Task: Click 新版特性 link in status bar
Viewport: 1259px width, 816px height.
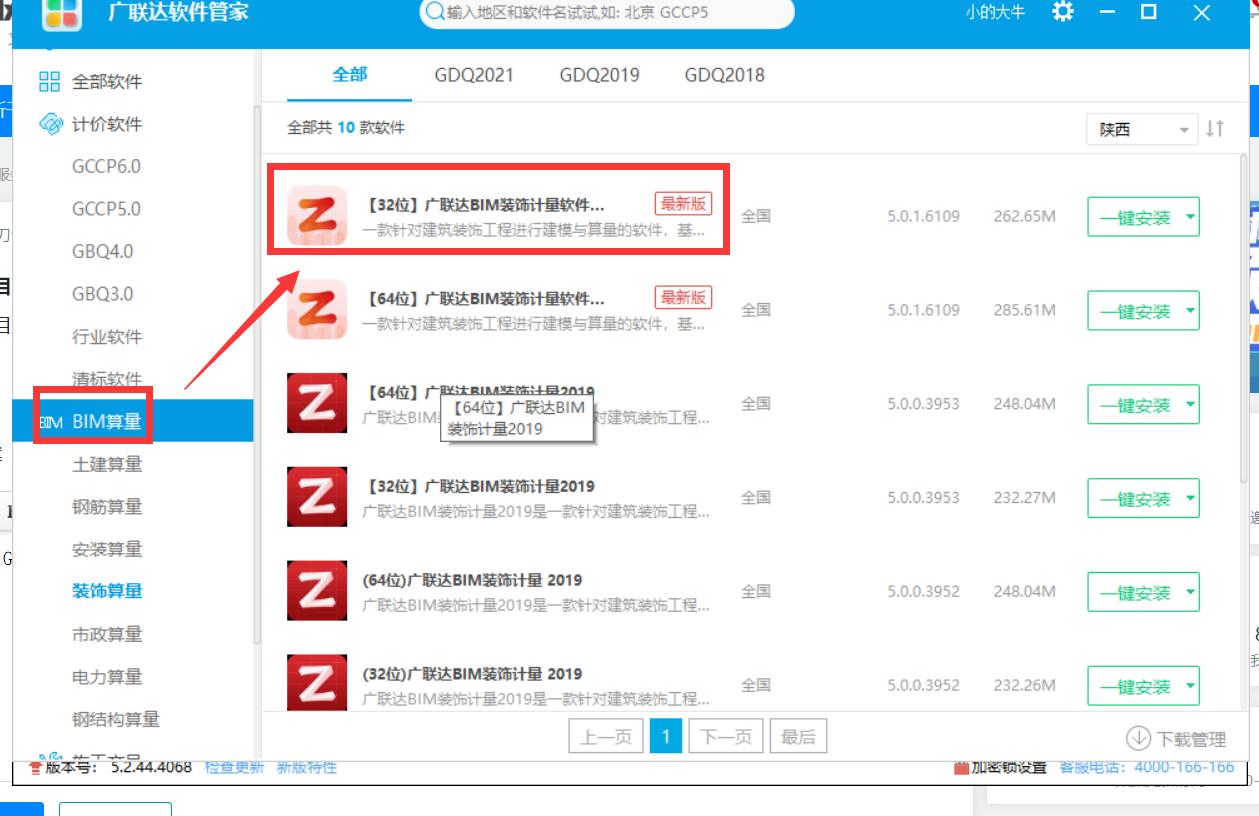Action: point(307,767)
